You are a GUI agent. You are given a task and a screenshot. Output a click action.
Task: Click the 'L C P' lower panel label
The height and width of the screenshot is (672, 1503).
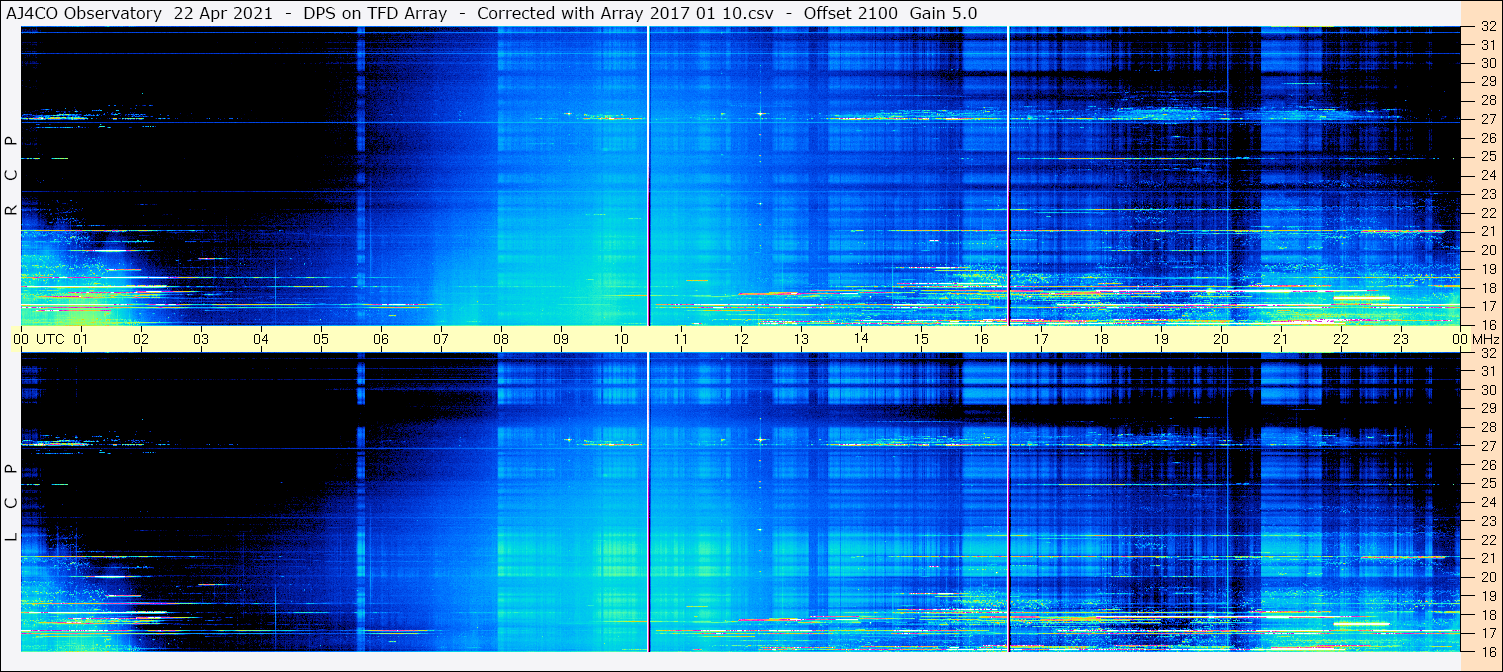coord(11,503)
